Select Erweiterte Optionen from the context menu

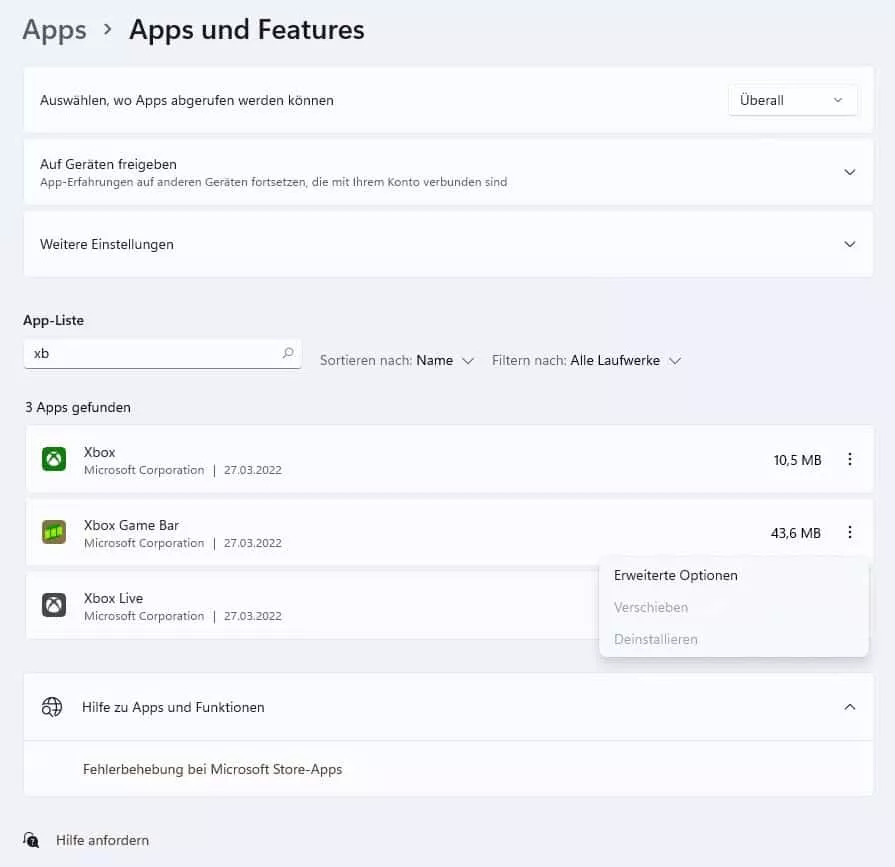point(676,575)
